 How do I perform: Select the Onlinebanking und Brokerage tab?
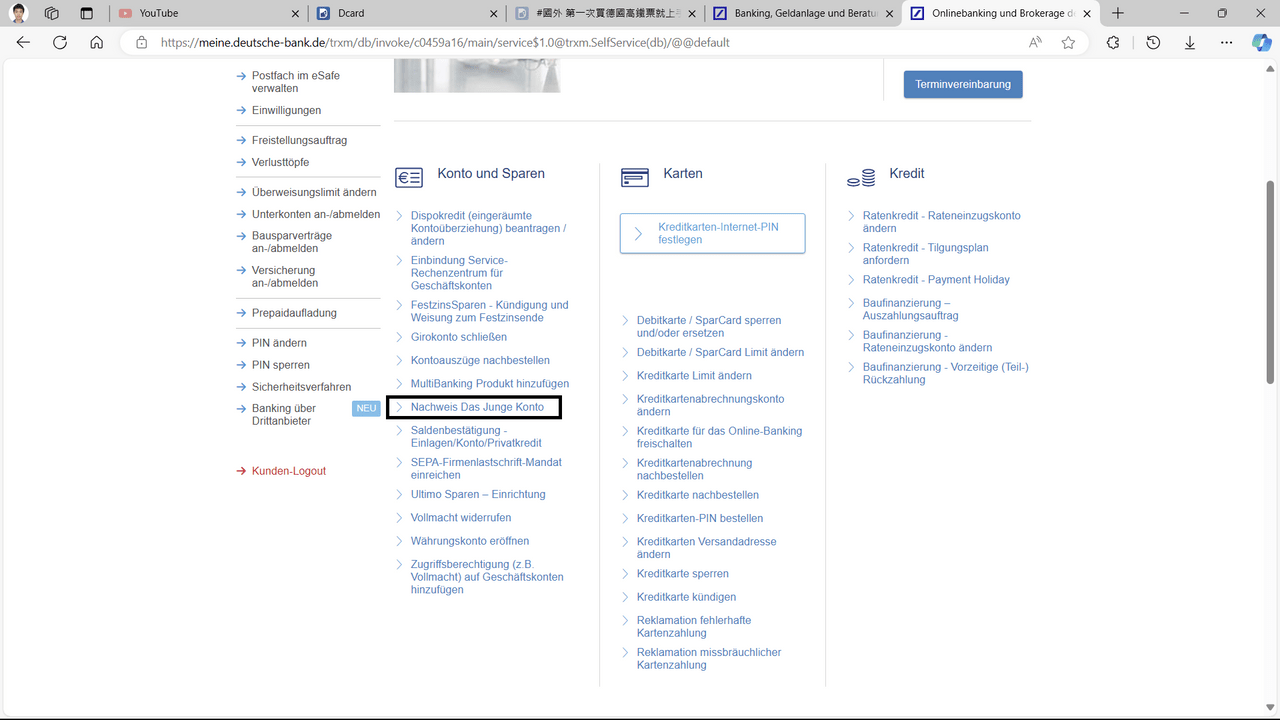tap(1000, 13)
